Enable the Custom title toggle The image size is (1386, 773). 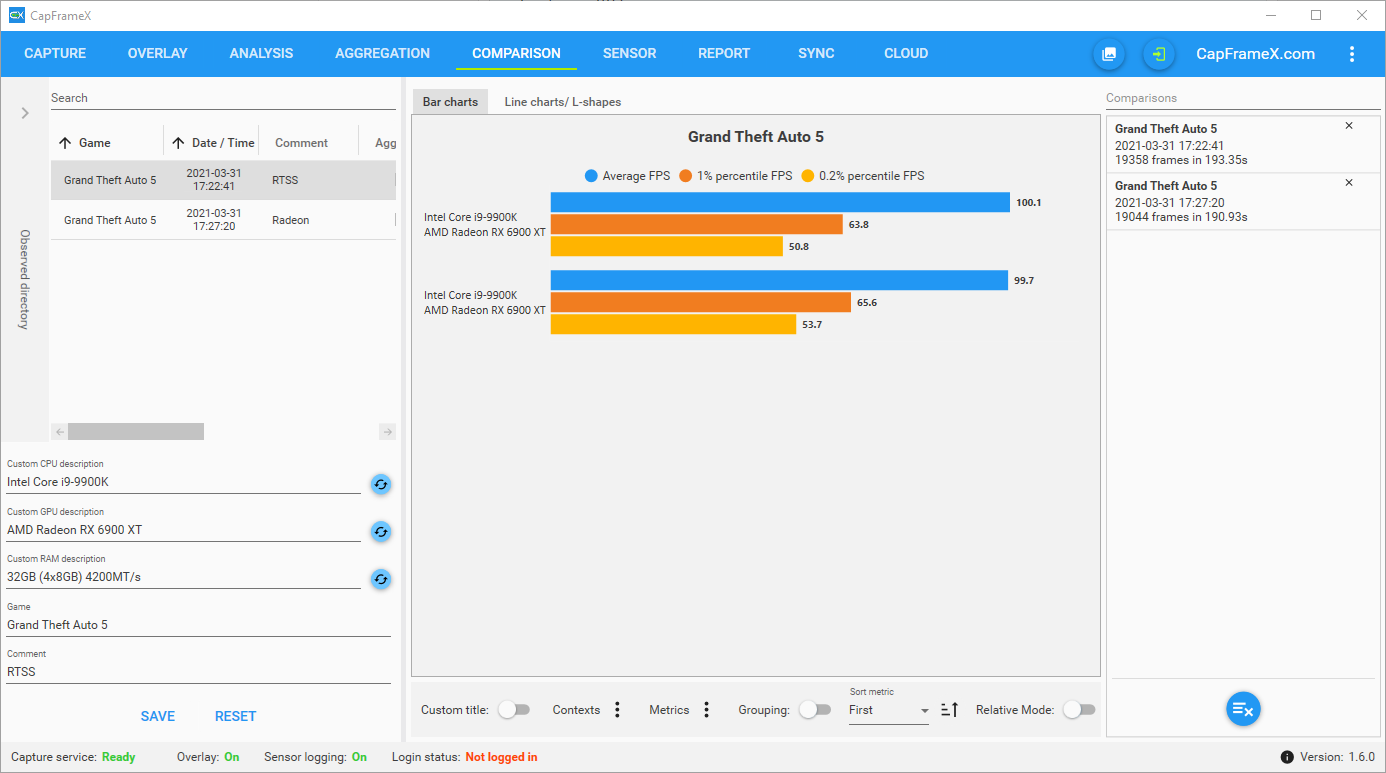(514, 709)
